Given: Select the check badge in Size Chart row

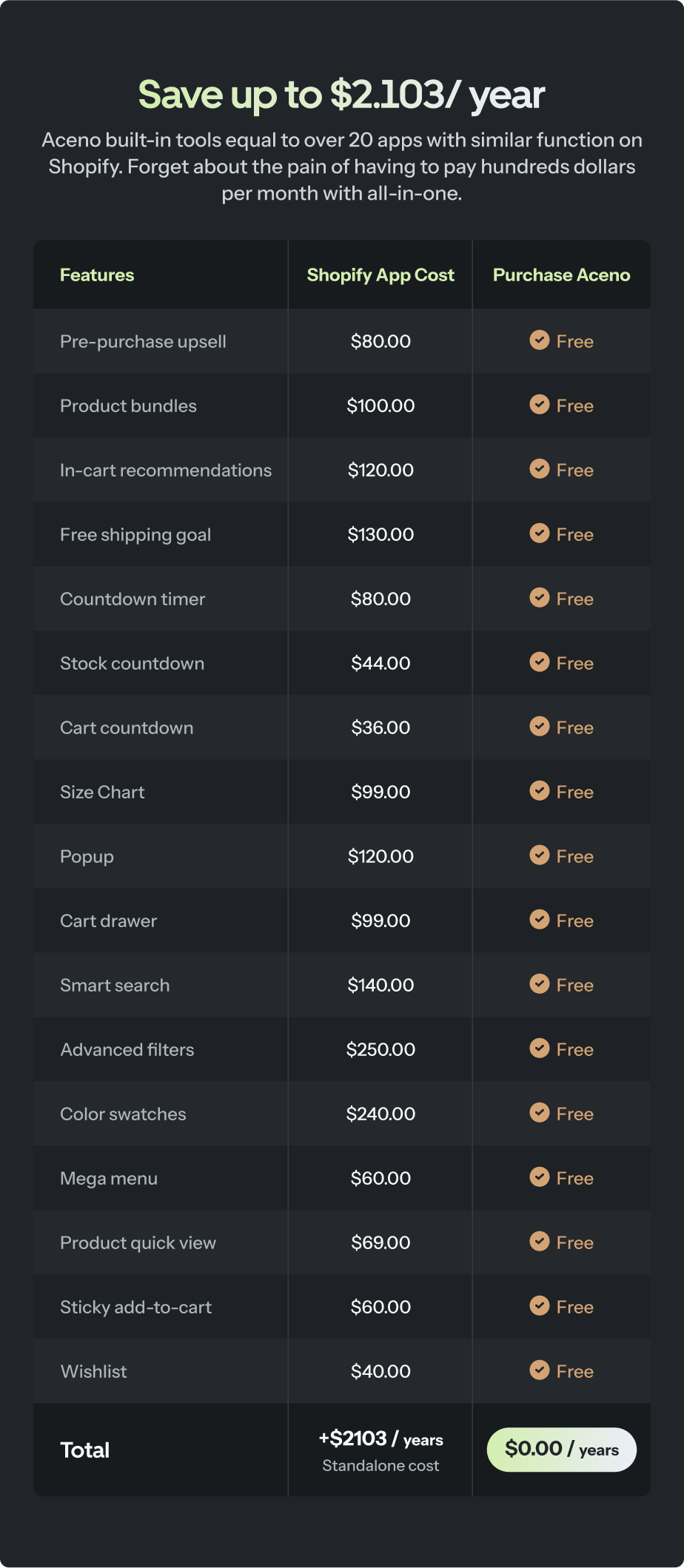Looking at the screenshot, I should pyautogui.click(x=540, y=791).
